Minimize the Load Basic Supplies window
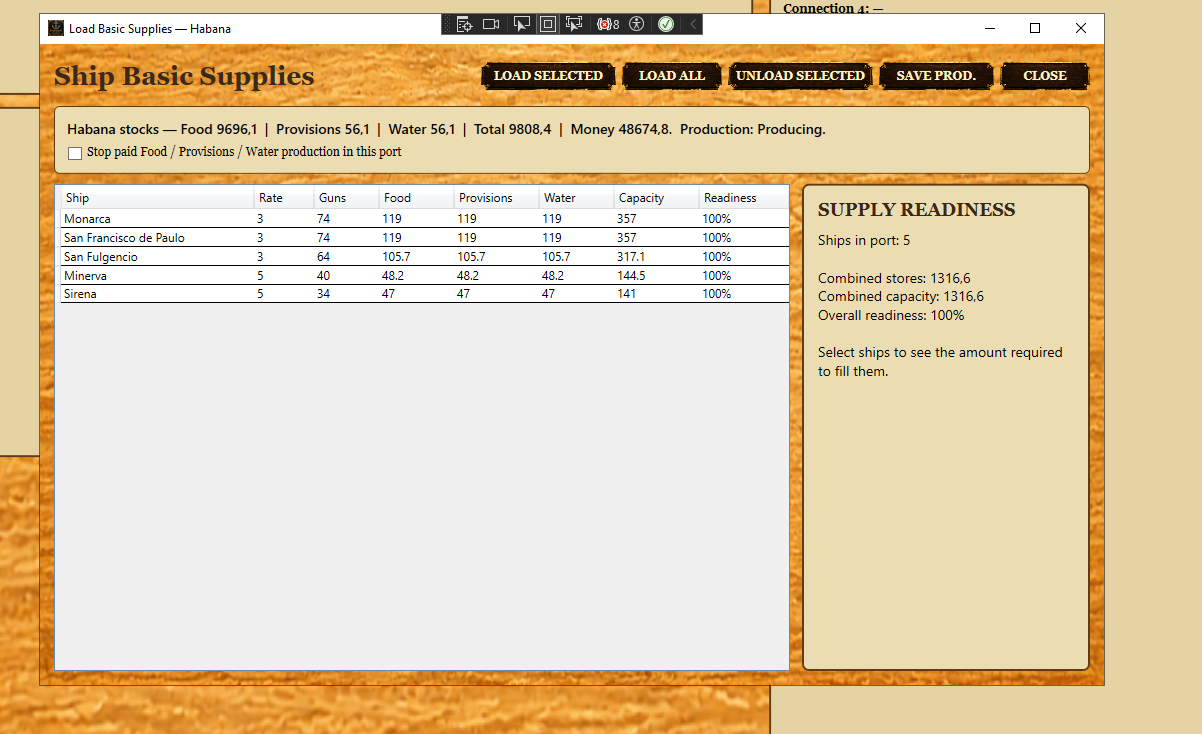Screen dimensions: 1202x734 (x=989, y=28)
